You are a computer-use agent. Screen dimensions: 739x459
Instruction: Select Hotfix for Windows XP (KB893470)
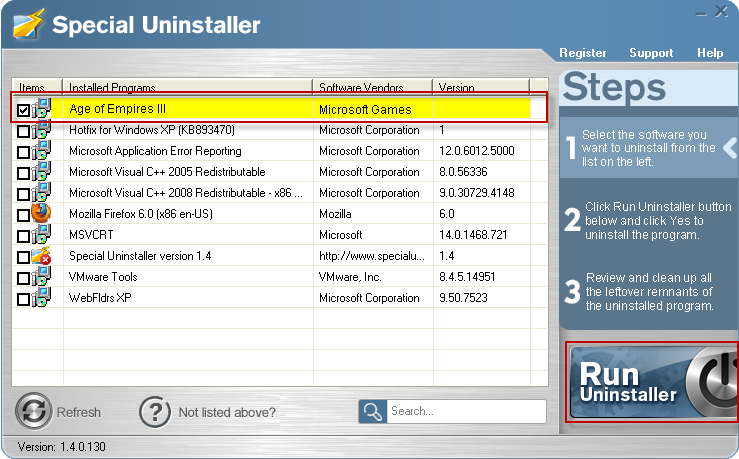coord(152,130)
